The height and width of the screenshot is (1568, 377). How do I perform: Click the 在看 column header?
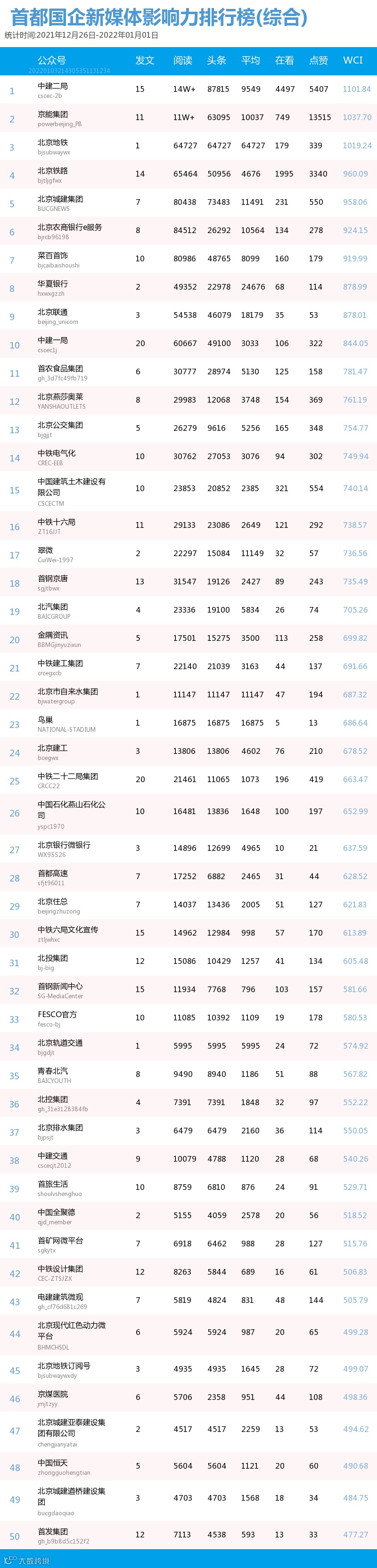[x=285, y=60]
